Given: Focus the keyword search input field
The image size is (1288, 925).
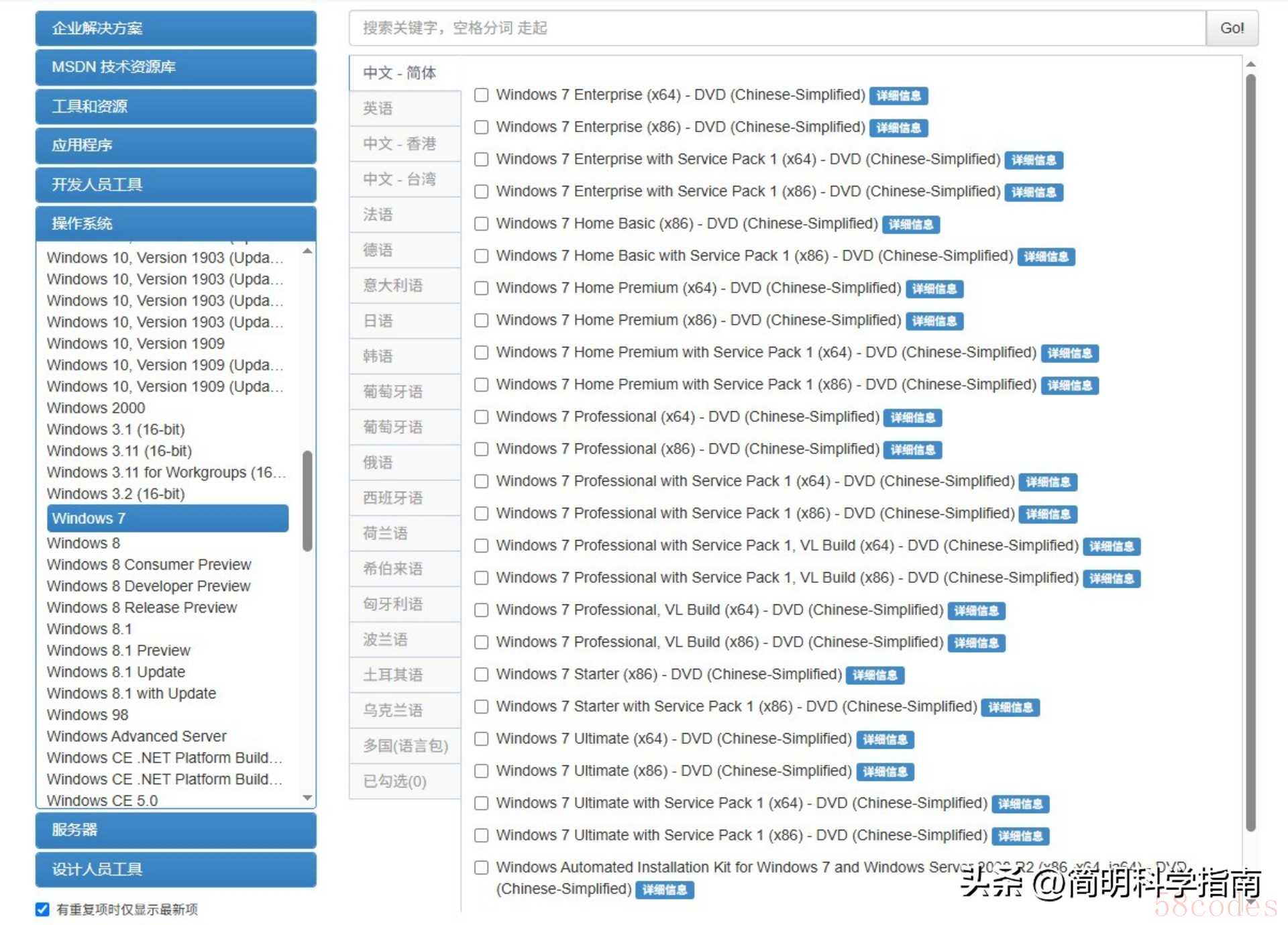Looking at the screenshot, I should point(777,28).
